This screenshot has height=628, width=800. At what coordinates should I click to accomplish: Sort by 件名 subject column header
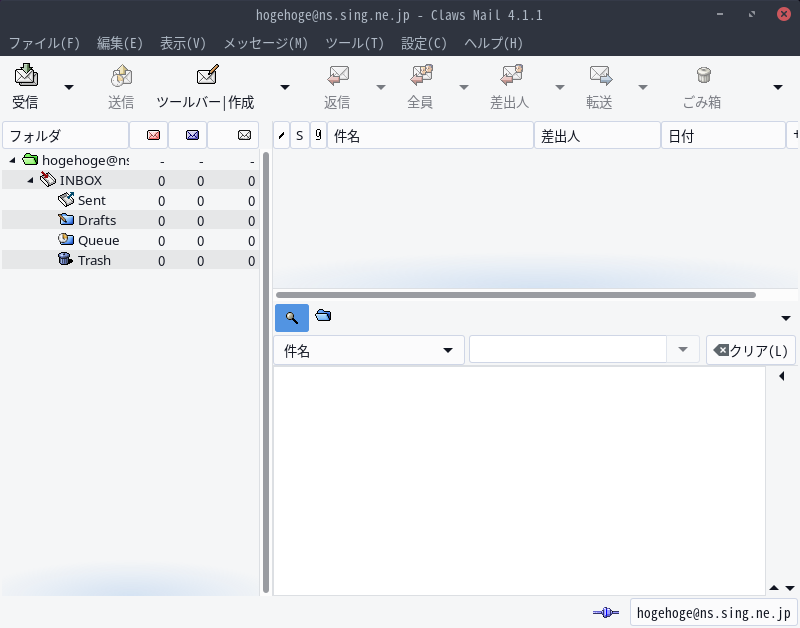pos(430,135)
